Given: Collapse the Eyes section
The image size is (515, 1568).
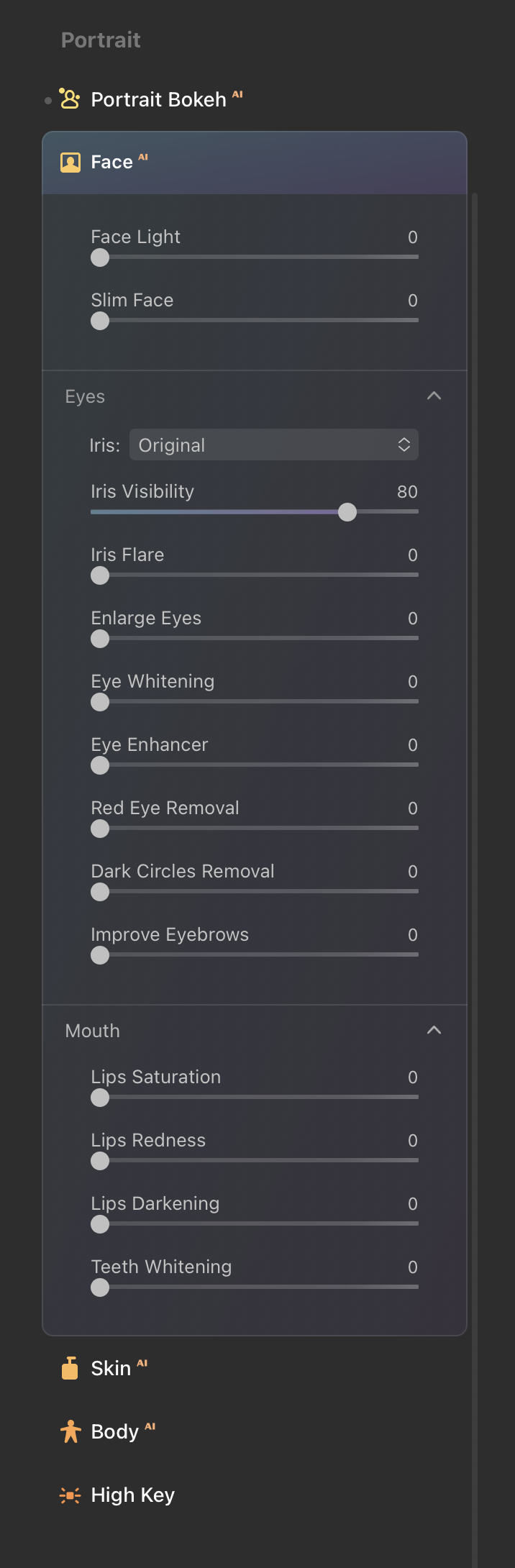Looking at the screenshot, I should pyautogui.click(x=434, y=396).
